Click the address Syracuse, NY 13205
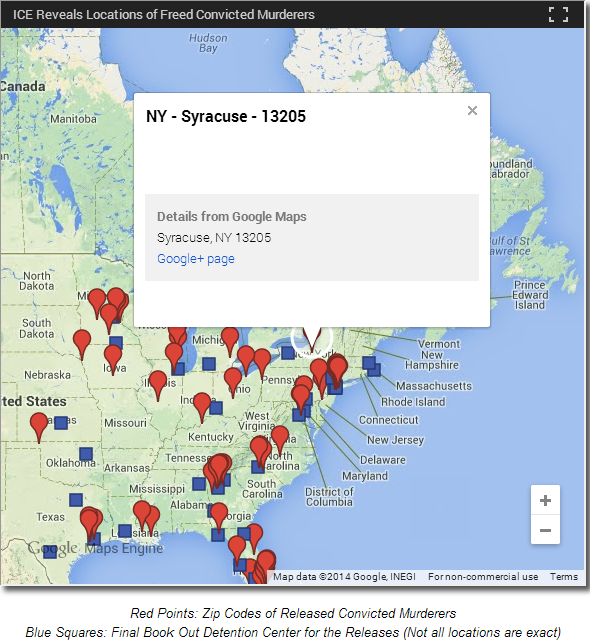The width and height of the screenshot is (590, 641). pos(214,238)
